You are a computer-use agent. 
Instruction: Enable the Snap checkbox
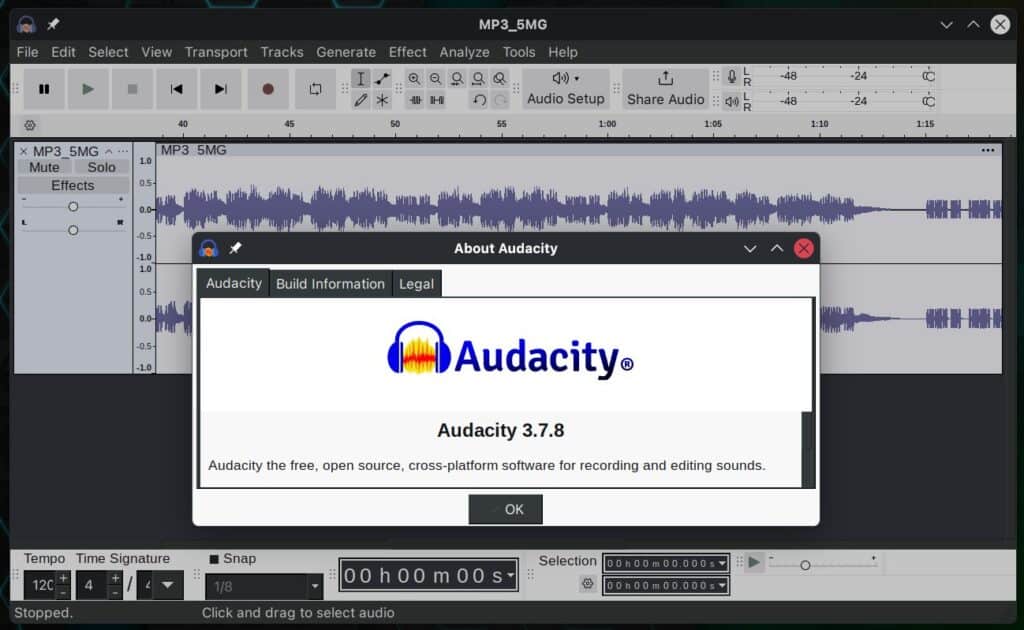click(214, 559)
